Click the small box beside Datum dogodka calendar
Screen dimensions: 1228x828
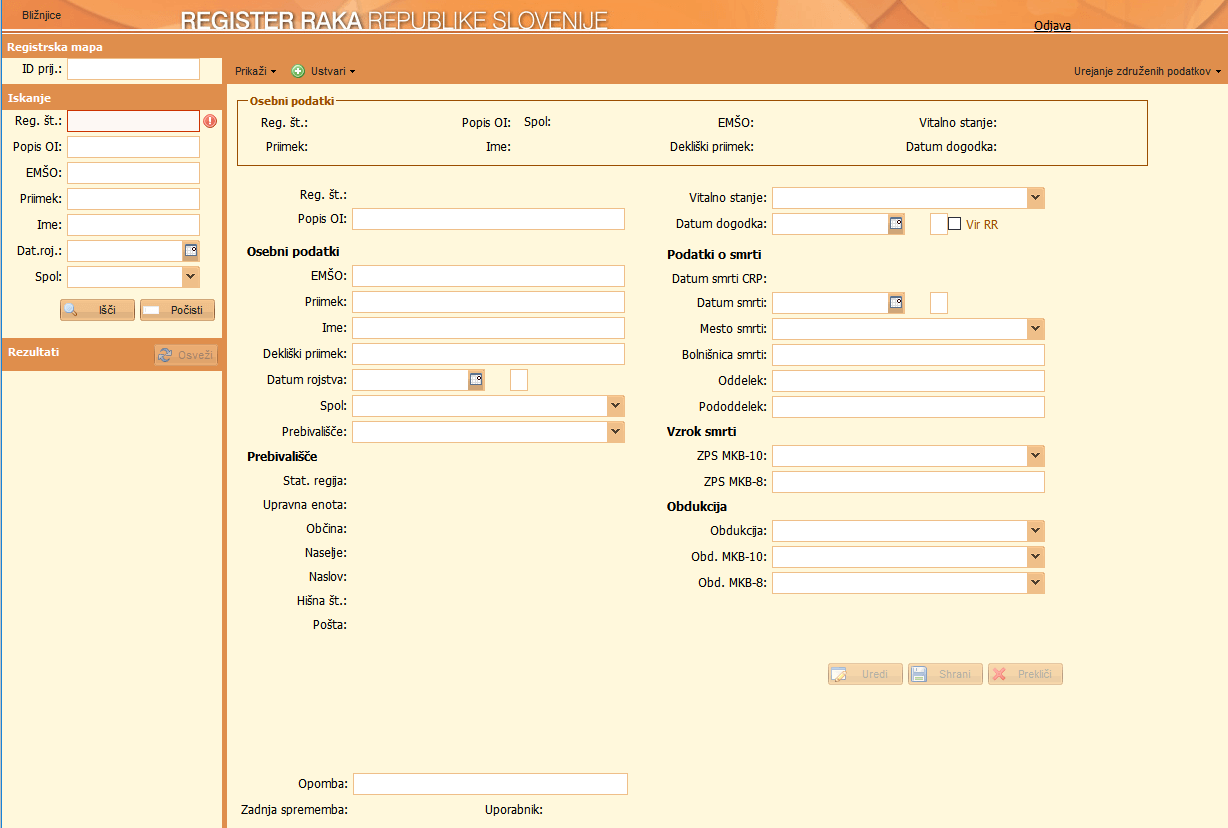[939, 224]
